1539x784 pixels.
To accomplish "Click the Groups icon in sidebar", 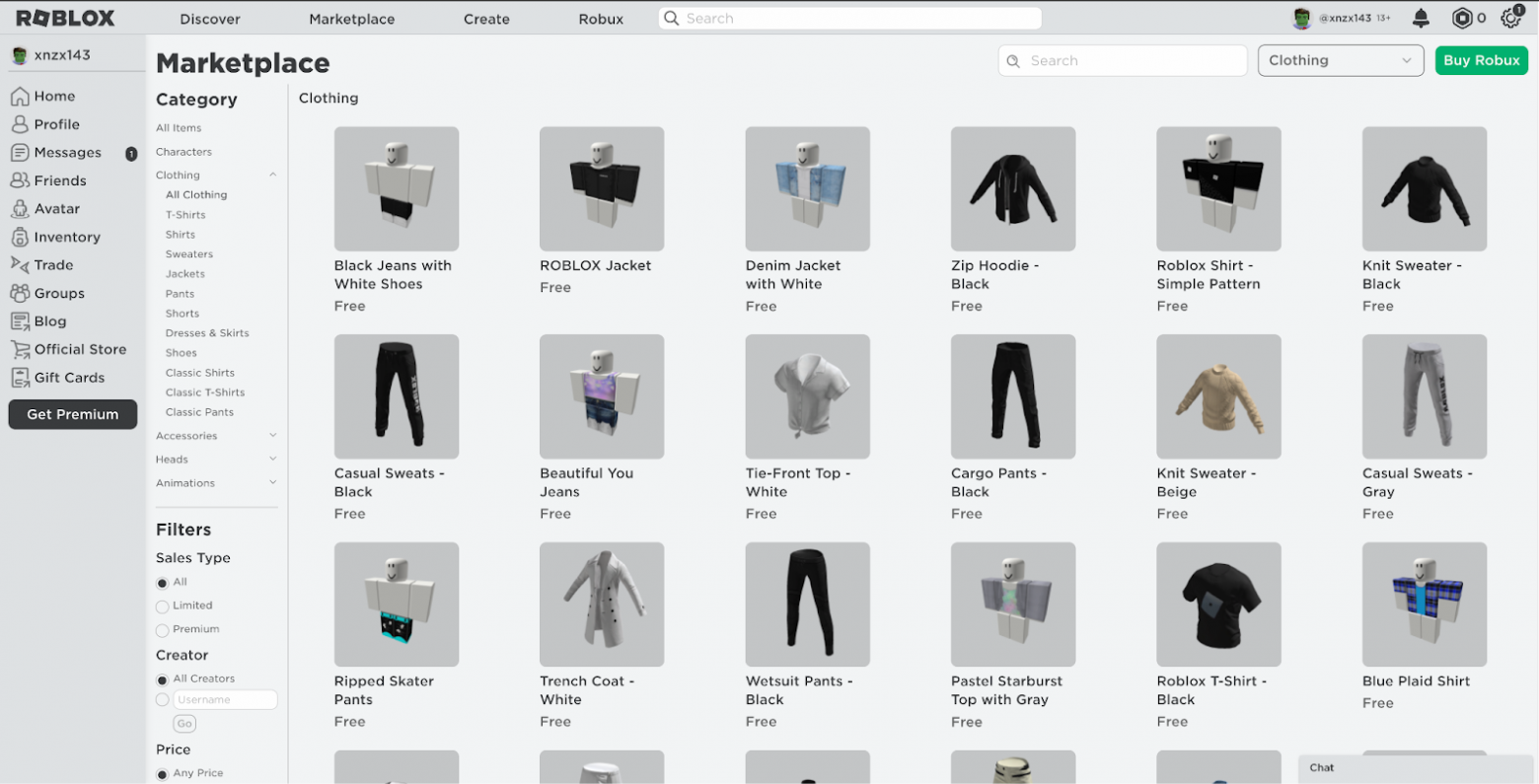I will click(x=20, y=293).
